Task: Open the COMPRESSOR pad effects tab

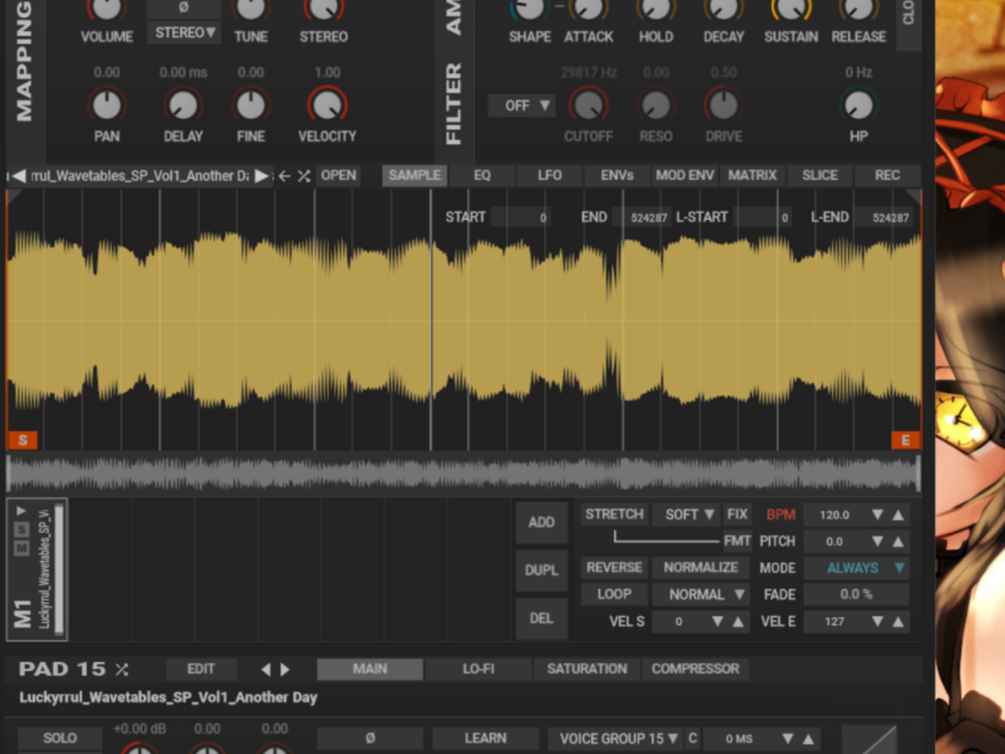Action: (x=695, y=669)
